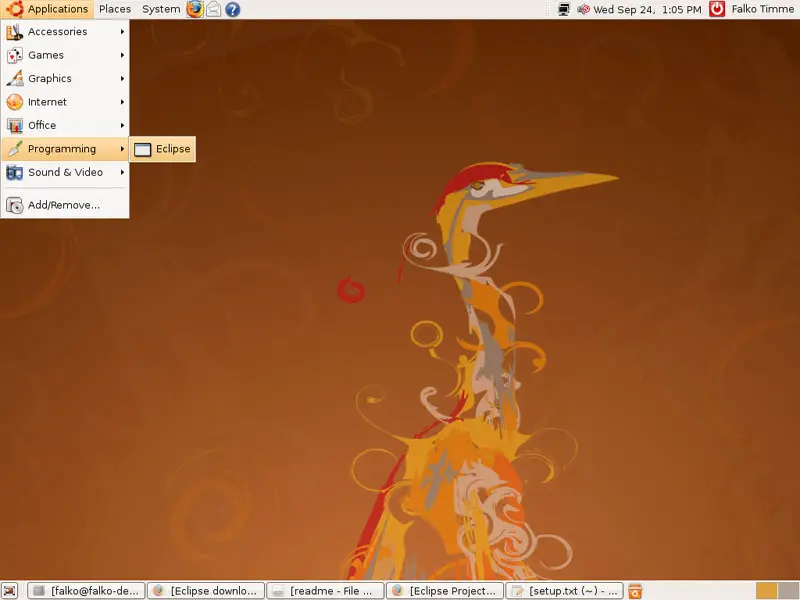This screenshot has height=600, width=800.
Task: Click the Graphics paintbrush icon
Action: coord(14,79)
